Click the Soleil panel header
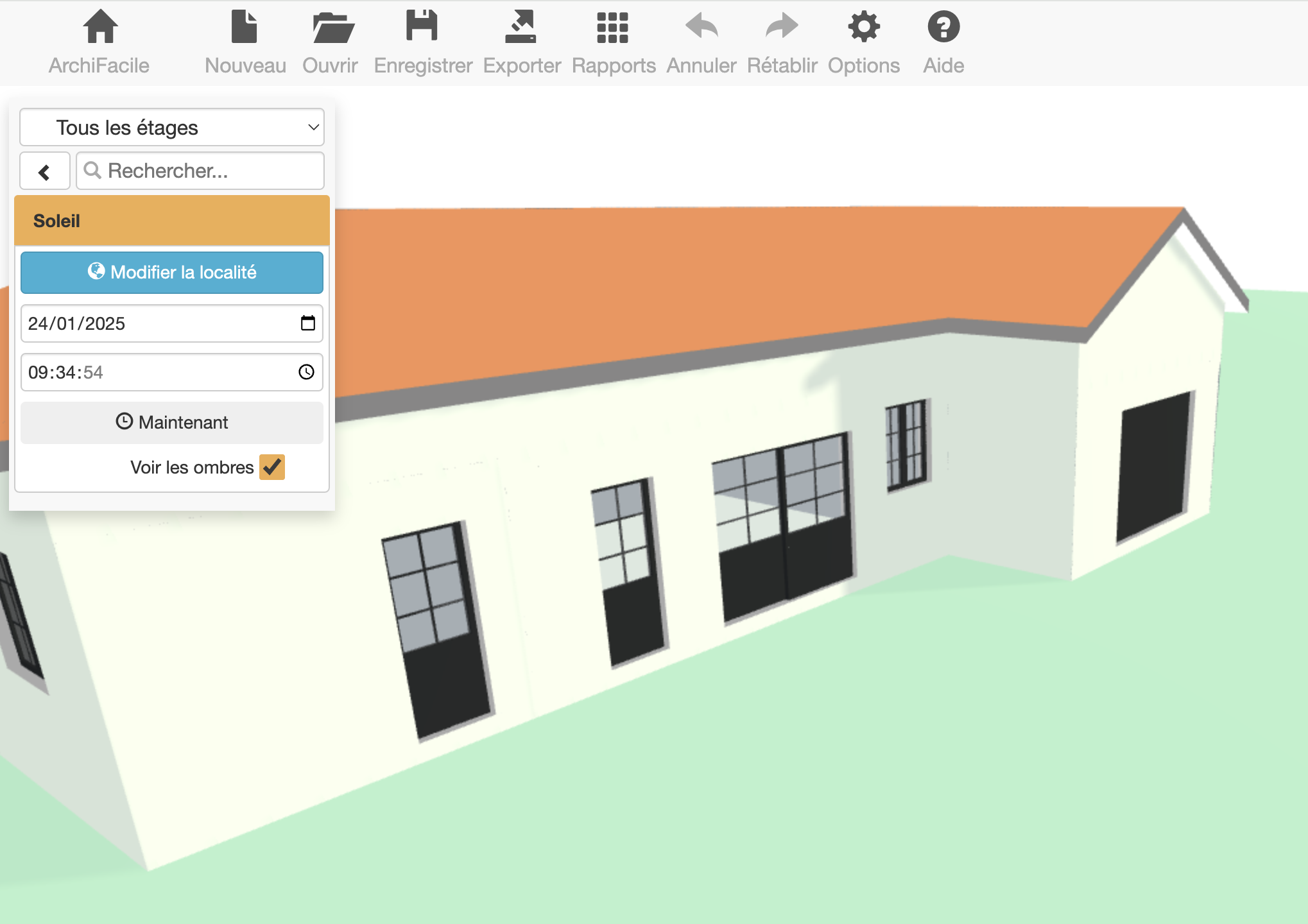This screenshot has width=1308, height=924. pyautogui.click(x=172, y=221)
